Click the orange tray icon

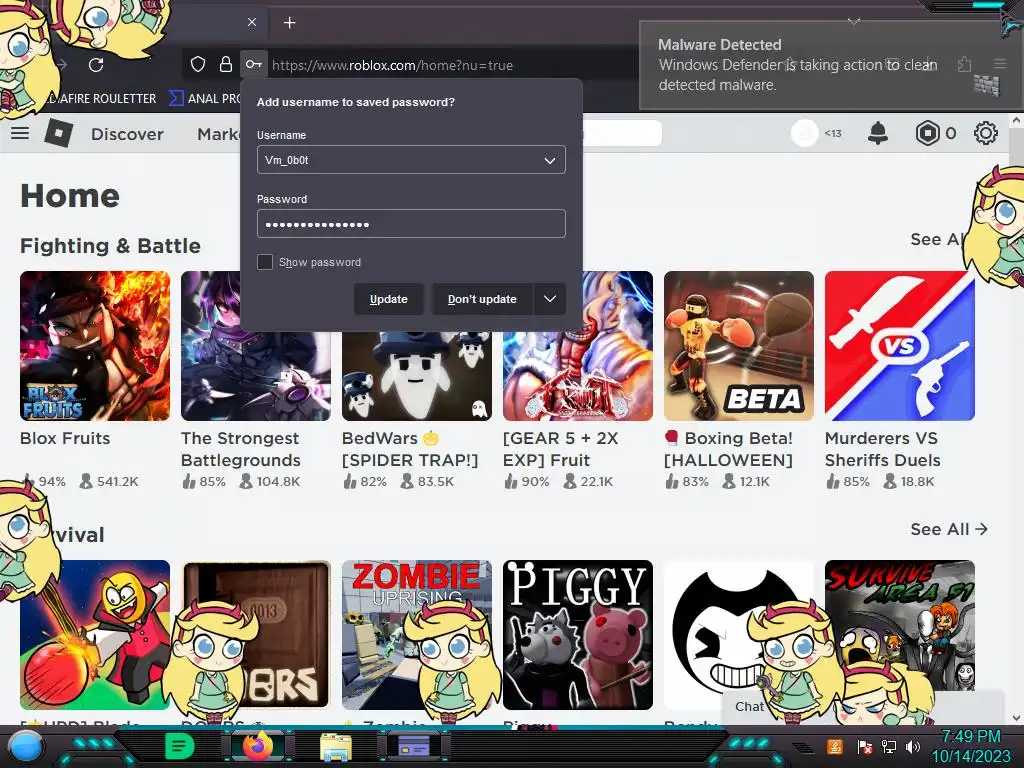point(835,746)
